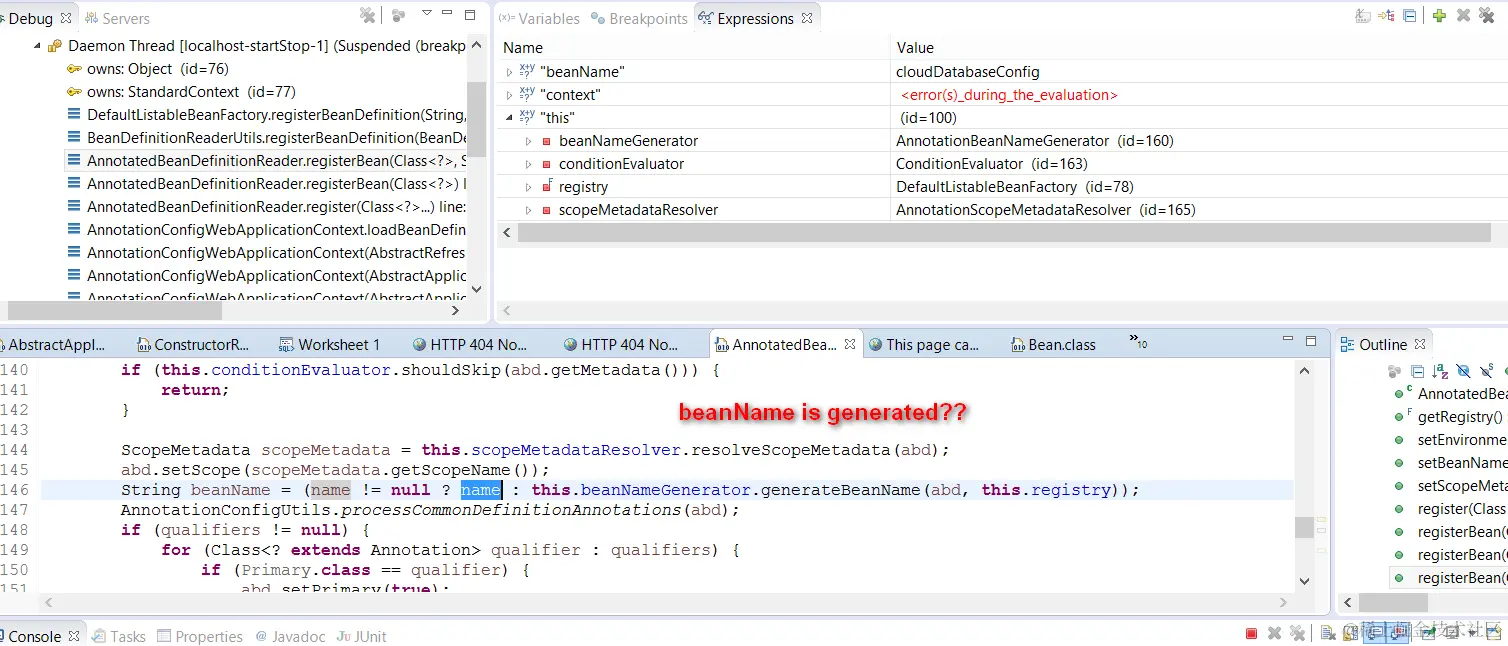
Task: Expand the "context" expression
Action: coord(509,95)
